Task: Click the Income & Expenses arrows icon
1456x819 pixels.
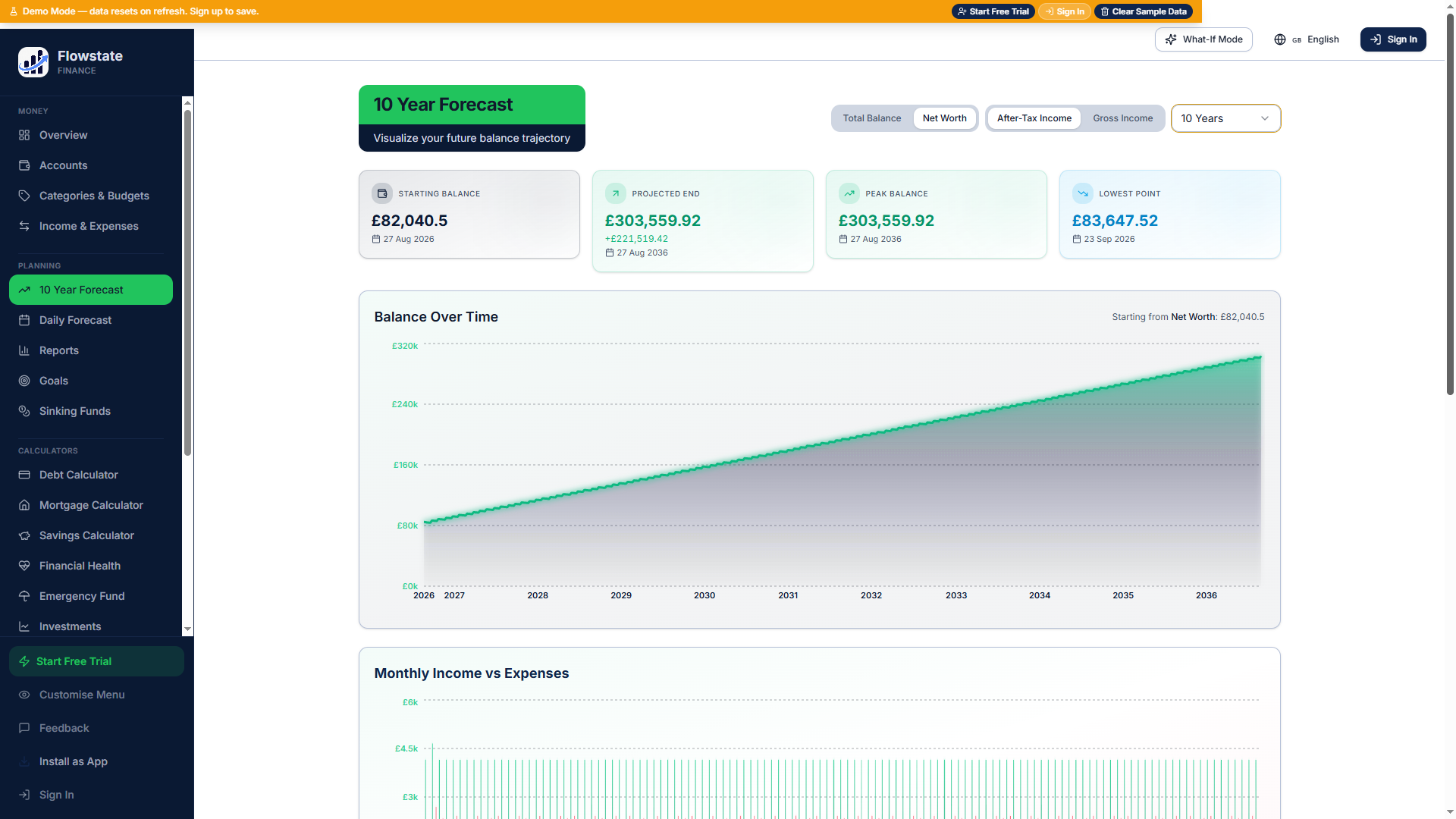Action: (24, 226)
